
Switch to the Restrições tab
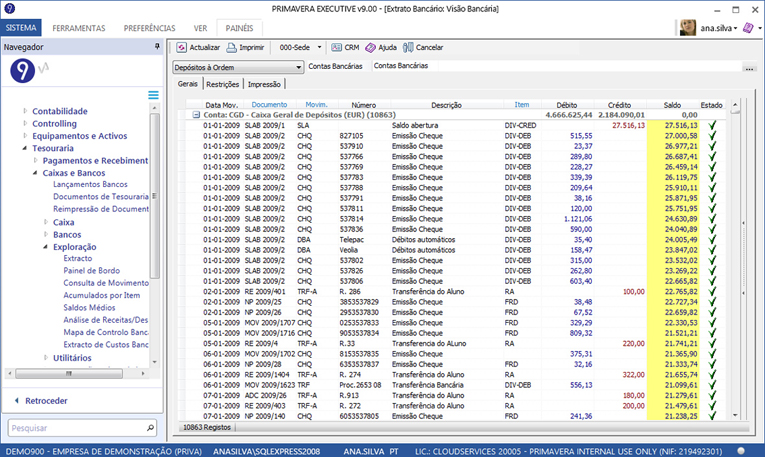coord(222,84)
